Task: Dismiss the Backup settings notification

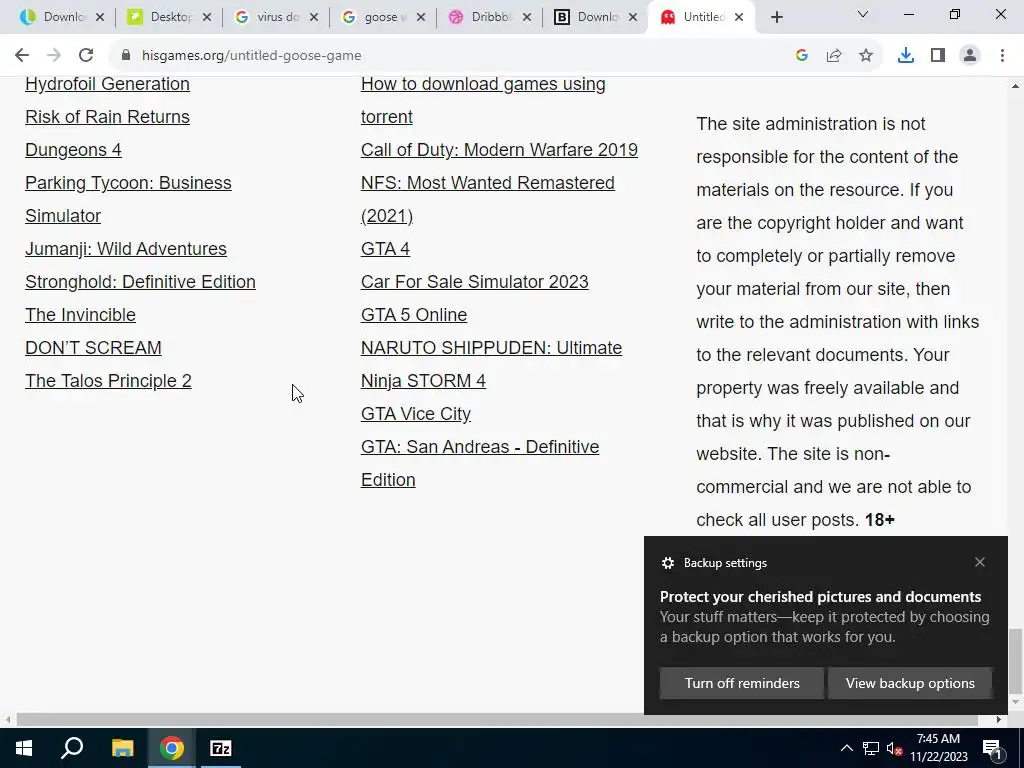Action: point(980,562)
